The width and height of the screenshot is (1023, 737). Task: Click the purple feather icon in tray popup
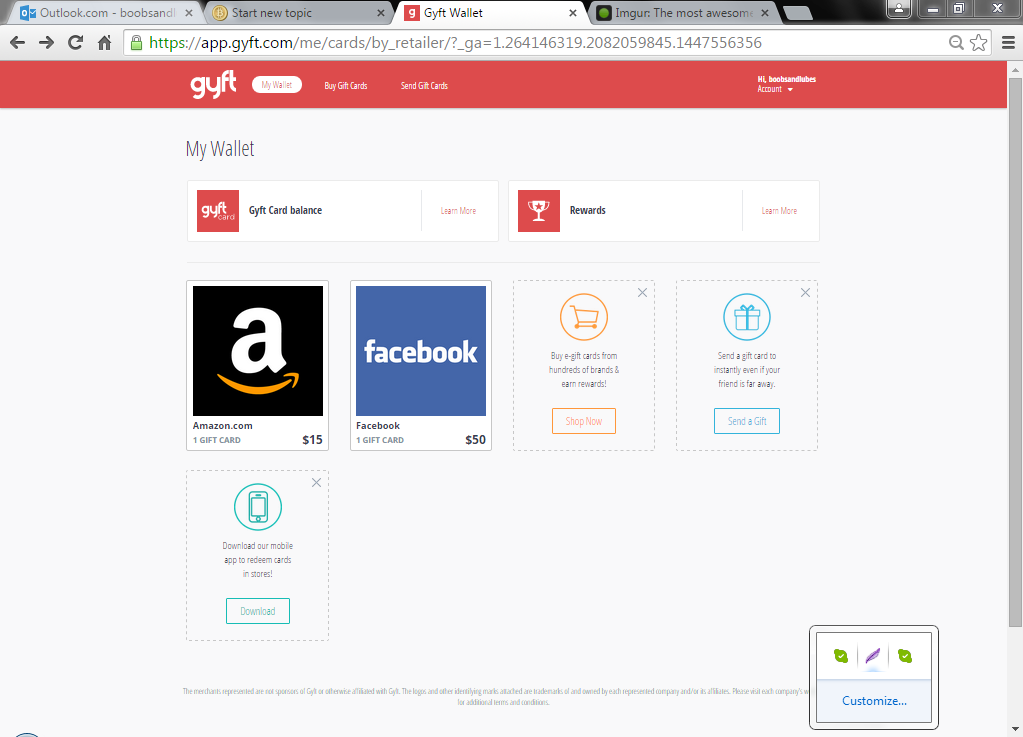click(873, 655)
